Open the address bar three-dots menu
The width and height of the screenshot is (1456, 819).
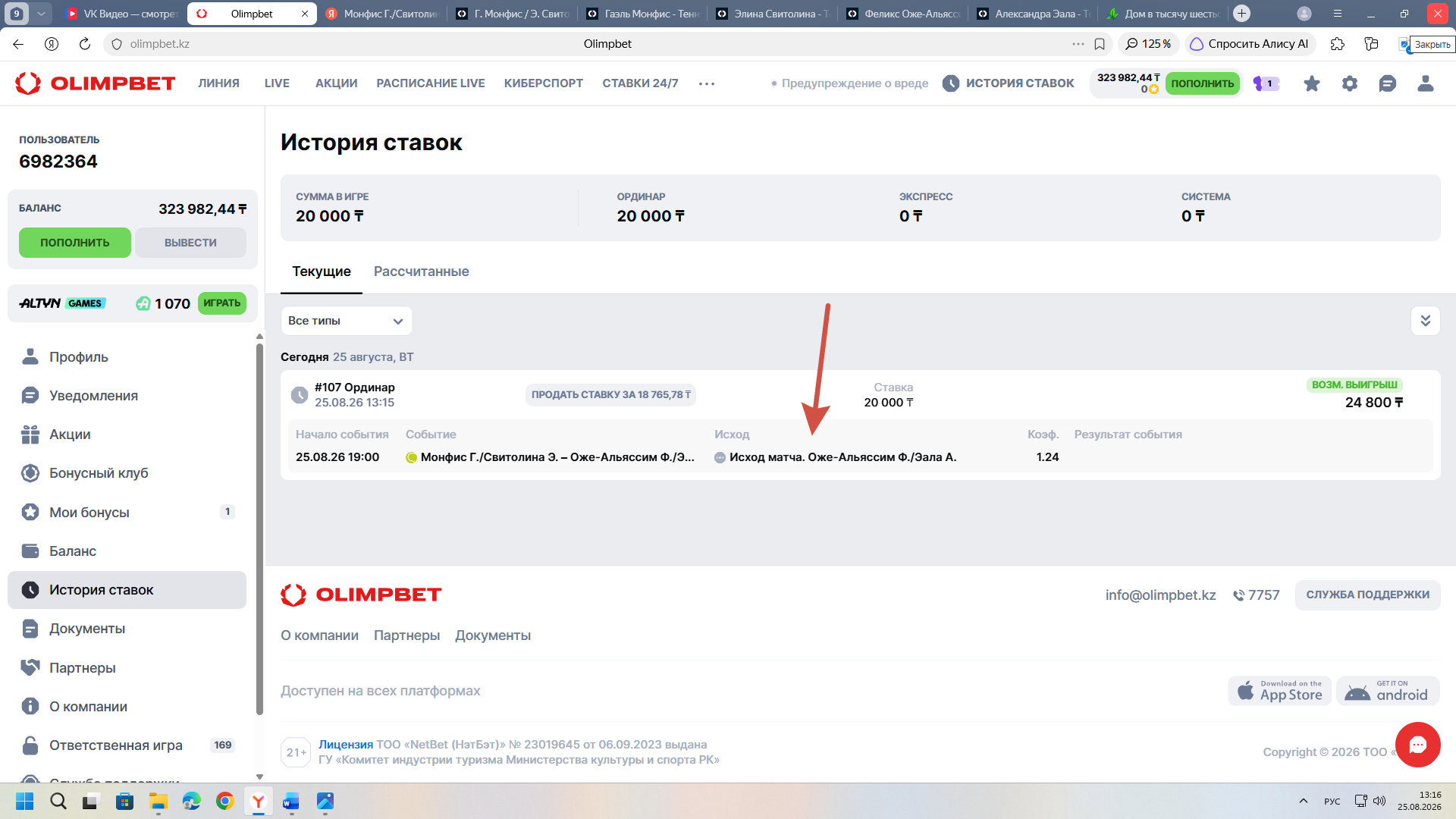tap(1078, 44)
